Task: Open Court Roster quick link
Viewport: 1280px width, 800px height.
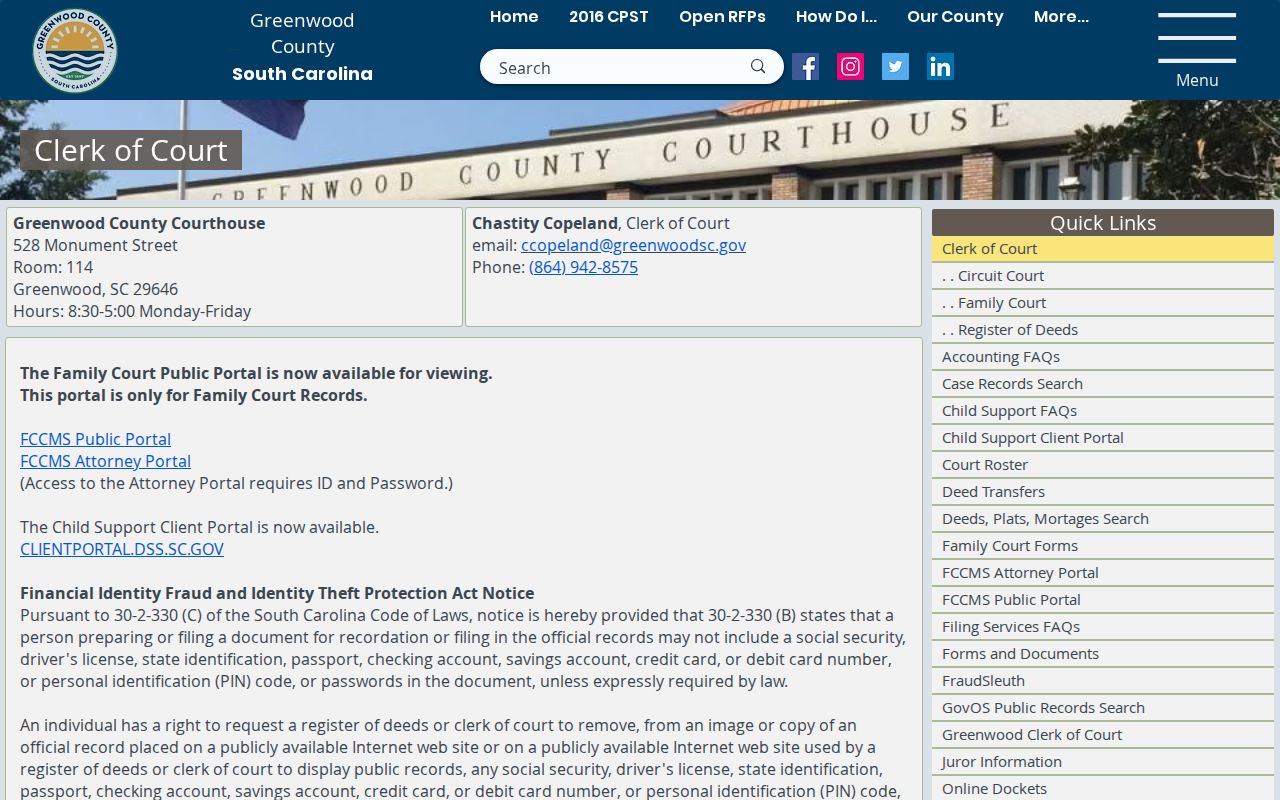Action: pos(1103,465)
